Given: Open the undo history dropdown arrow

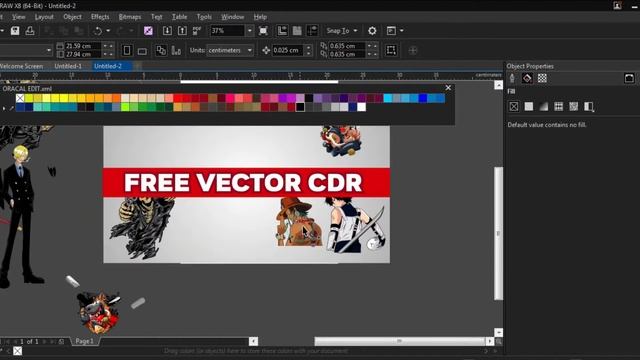Looking at the screenshot, I should [x=108, y=31].
